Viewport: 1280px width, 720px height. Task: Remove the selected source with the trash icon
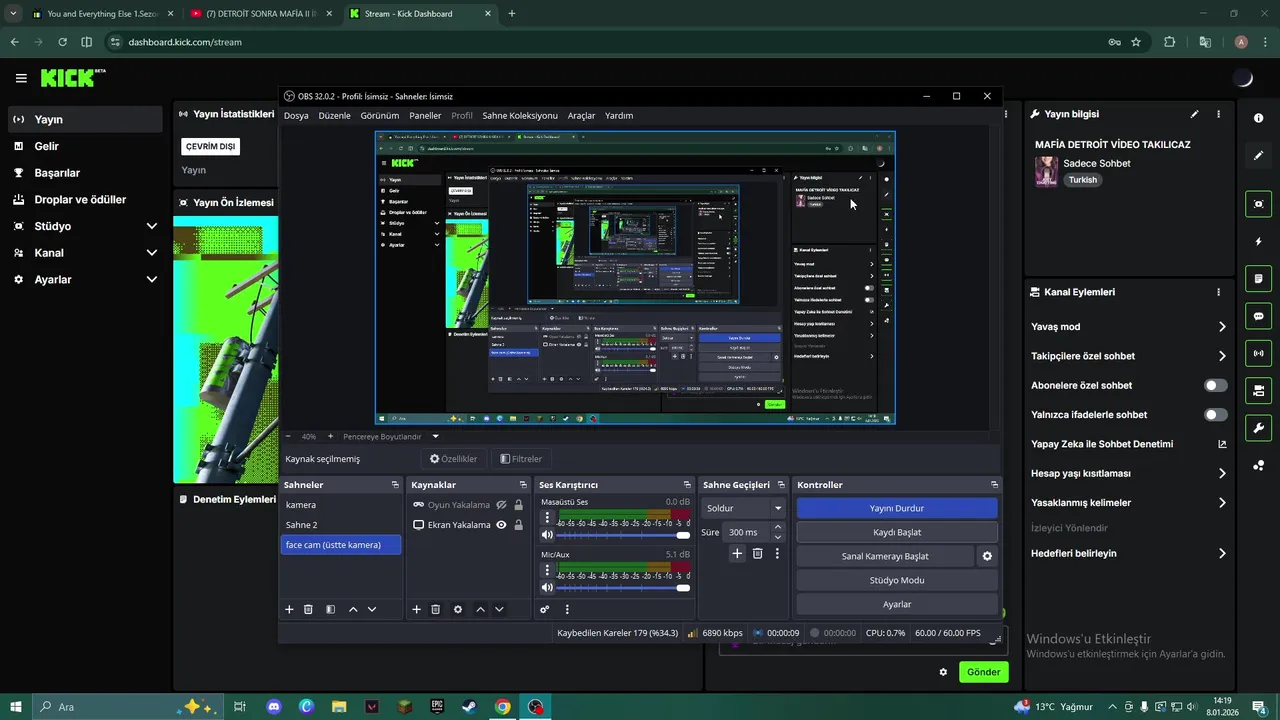coord(435,609)
